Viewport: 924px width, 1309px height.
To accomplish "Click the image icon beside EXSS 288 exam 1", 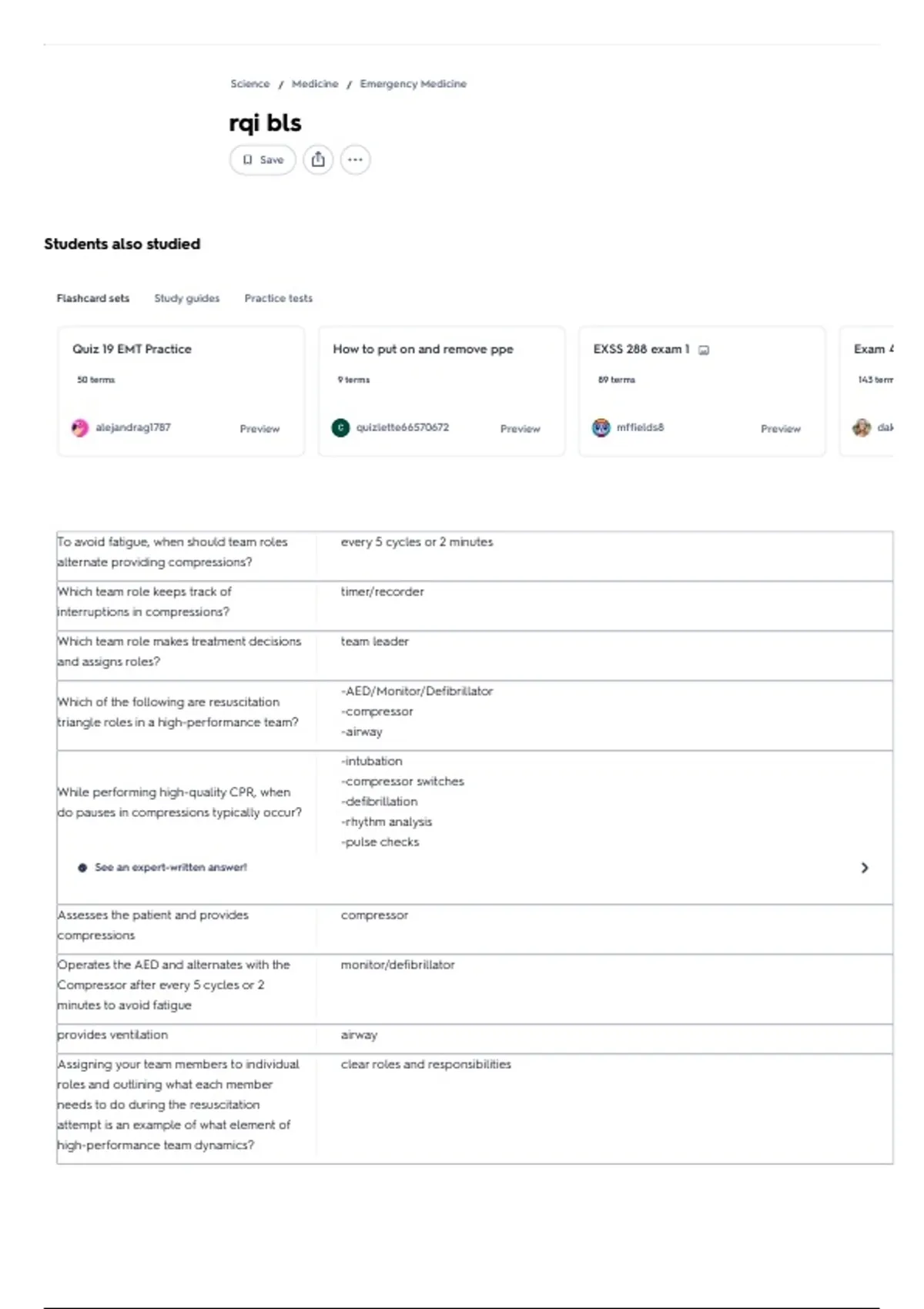I will (x=703, y=350).
